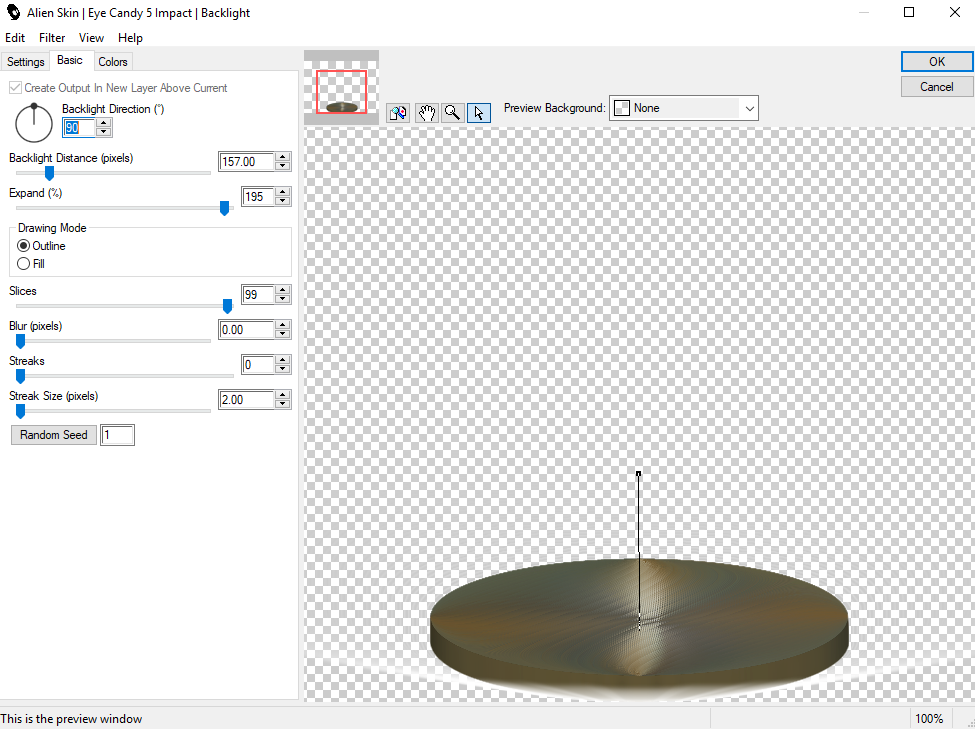975x729 pixels.
Task: Click the show original preview icon
Action: tap(398, 112)
